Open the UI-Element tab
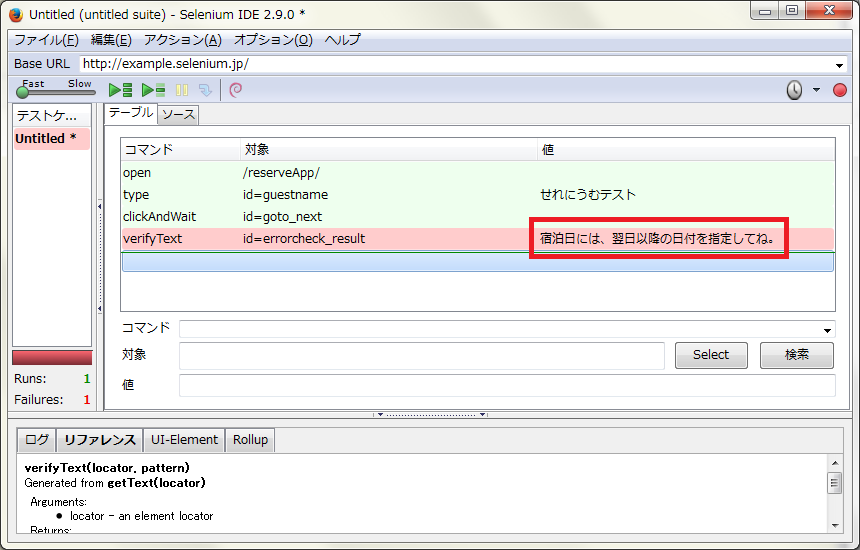 point(184,440)
